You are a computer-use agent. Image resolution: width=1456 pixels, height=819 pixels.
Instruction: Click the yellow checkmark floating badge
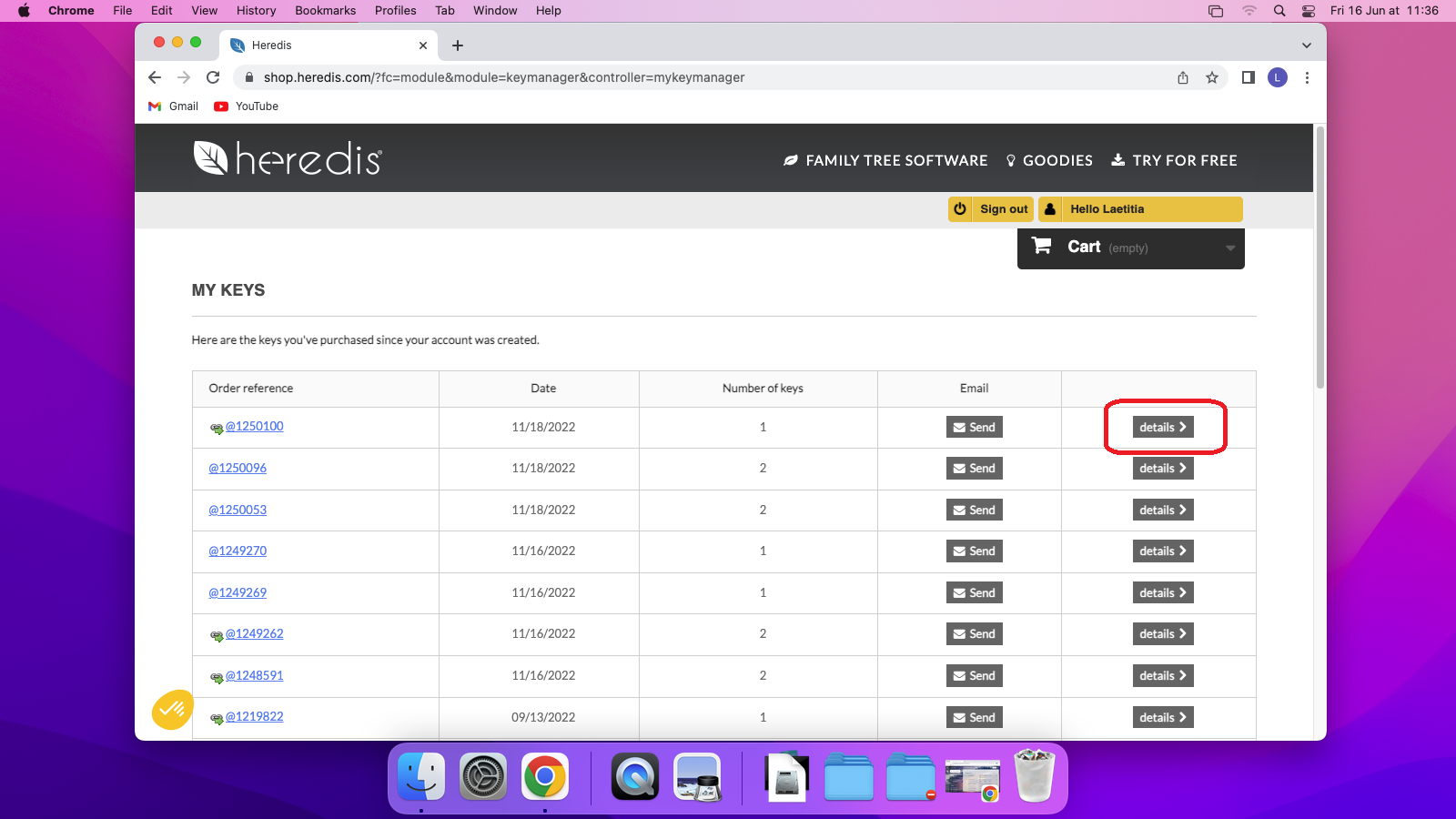172,709
